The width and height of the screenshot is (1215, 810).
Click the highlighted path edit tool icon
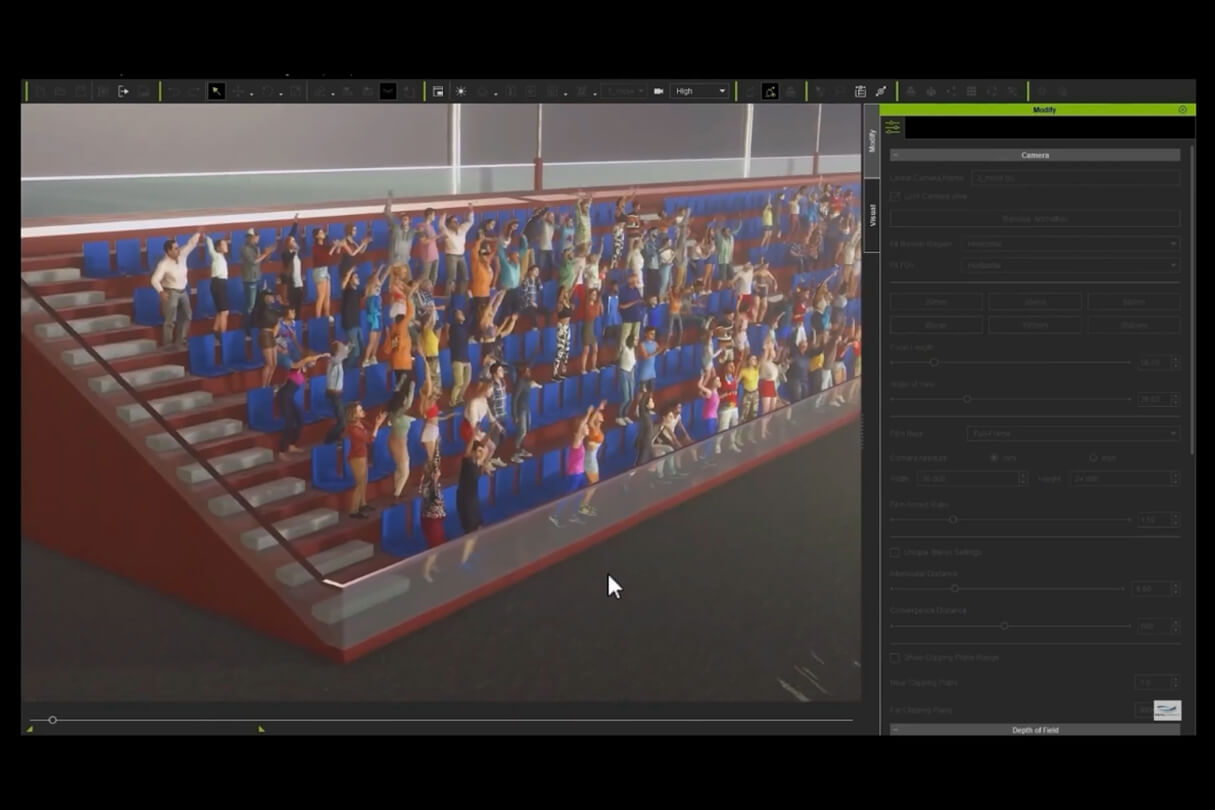[770, 91]
